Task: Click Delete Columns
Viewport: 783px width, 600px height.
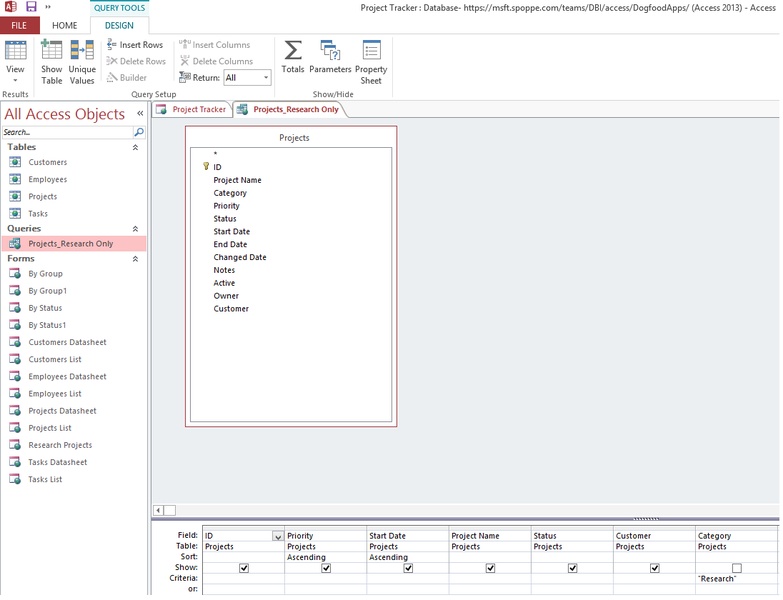Action: pos(216,61)
